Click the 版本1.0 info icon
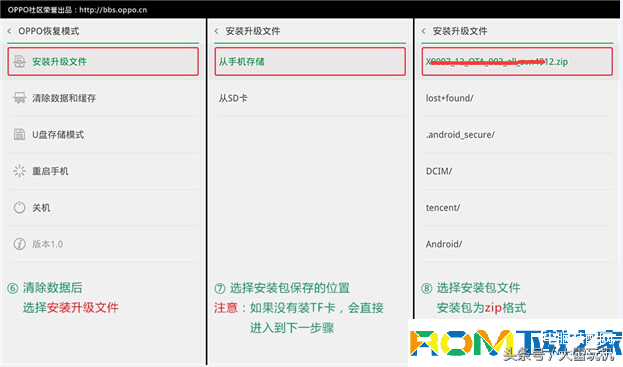This screenshot has height=367, width=623. (x=19, y=244)
